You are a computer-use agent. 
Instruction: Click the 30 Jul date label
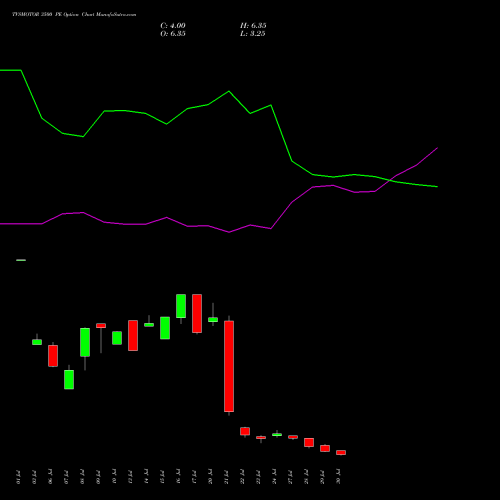point(338,477)
